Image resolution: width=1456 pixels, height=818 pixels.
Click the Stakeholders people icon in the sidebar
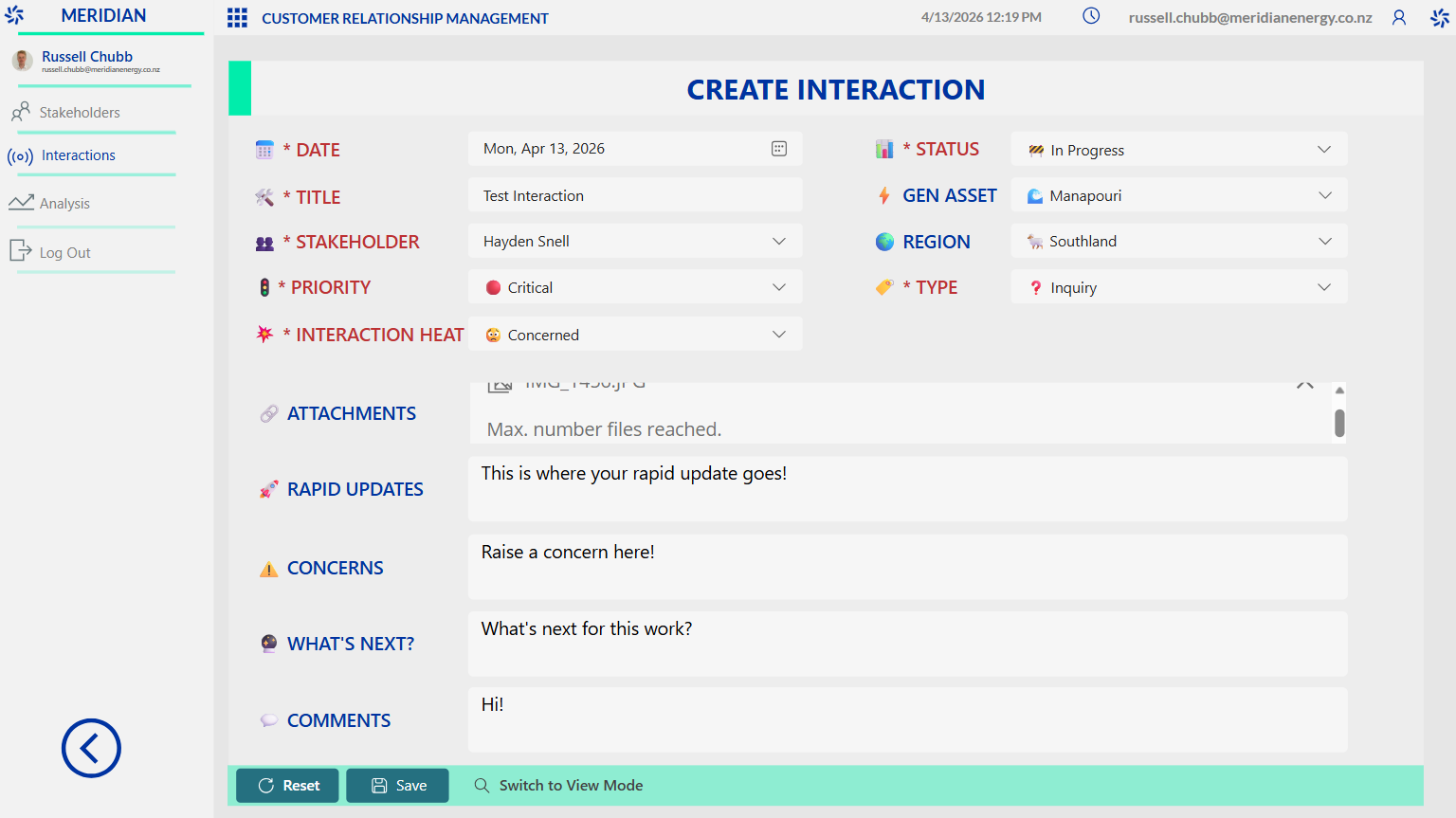click(x=21, y=112)
